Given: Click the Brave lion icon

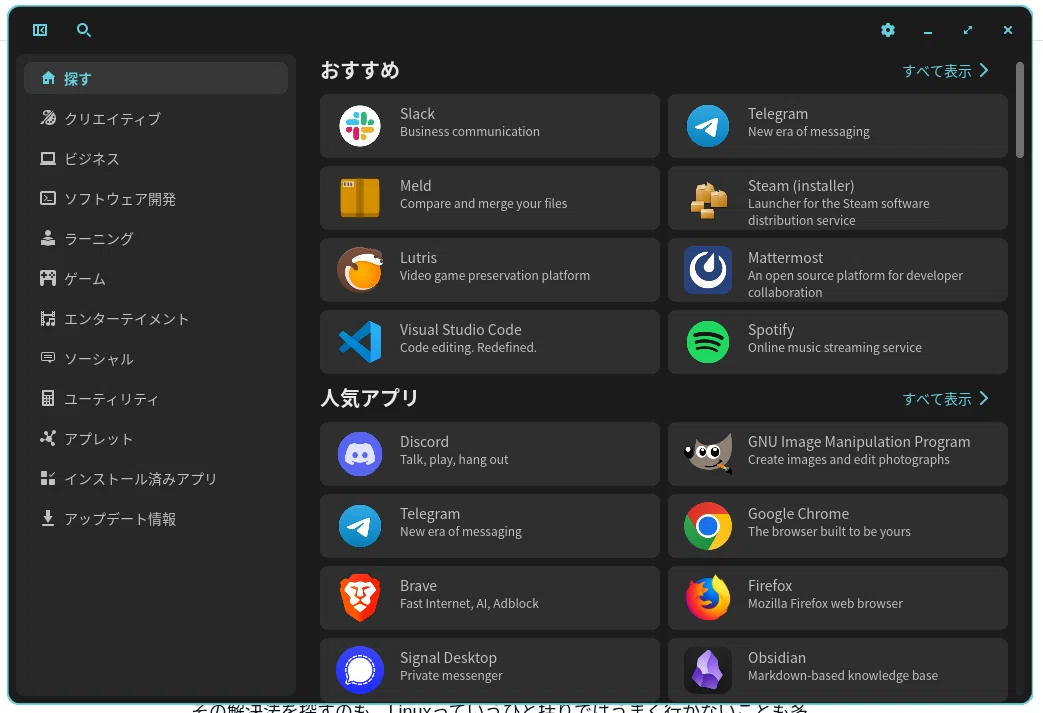Looking at the screenshot, I should (360, 597).
